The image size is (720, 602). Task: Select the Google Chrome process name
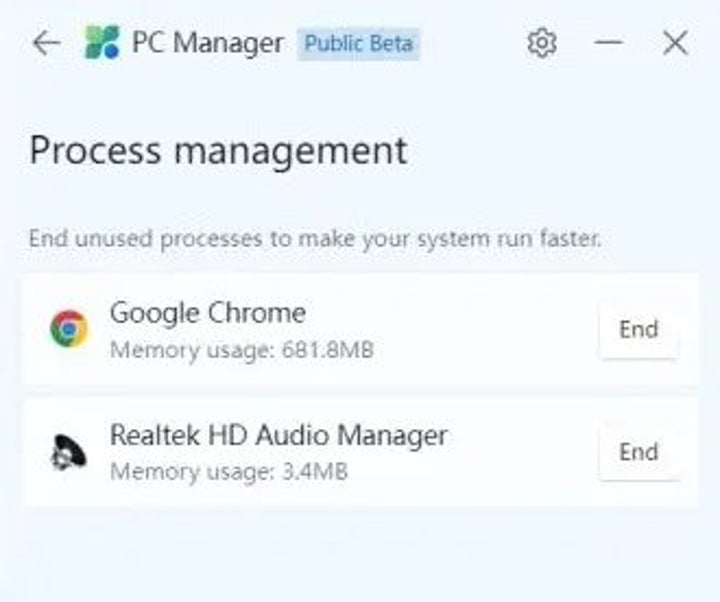[207, 312]
